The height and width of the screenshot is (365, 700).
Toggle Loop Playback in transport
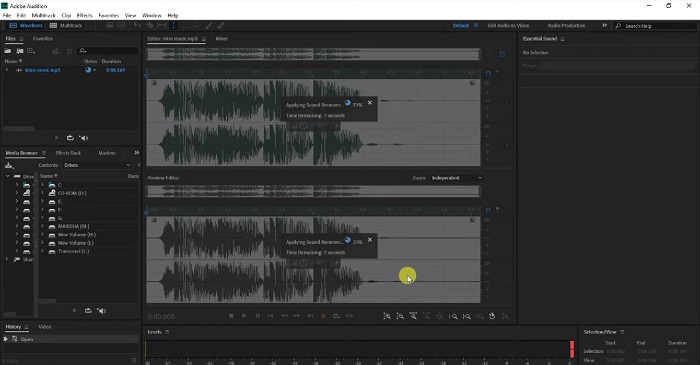click(336, 316)
